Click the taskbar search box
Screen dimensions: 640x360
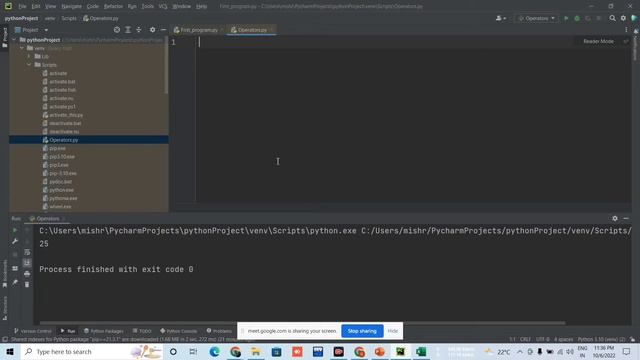click(91, 351)
